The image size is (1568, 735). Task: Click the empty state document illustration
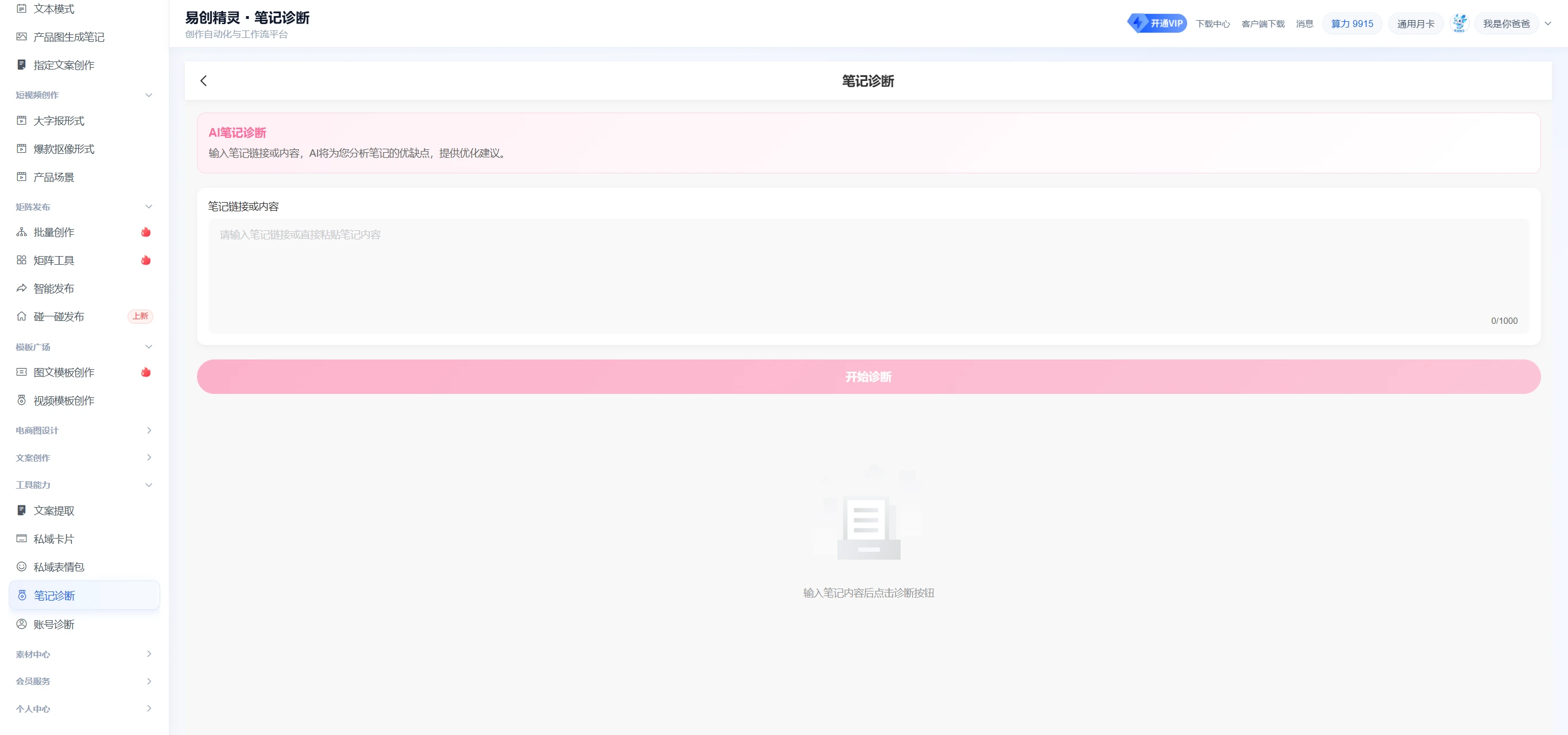point(868,513)
